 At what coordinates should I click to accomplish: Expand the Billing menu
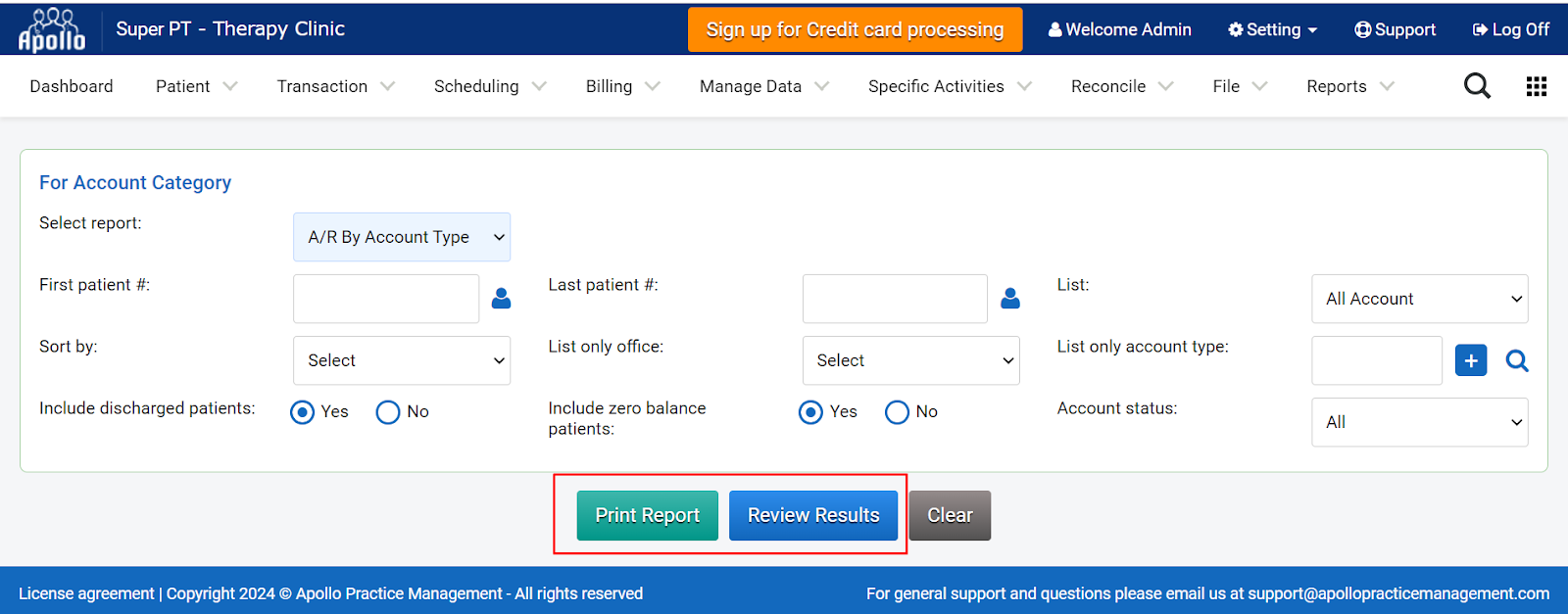point(622,86)
